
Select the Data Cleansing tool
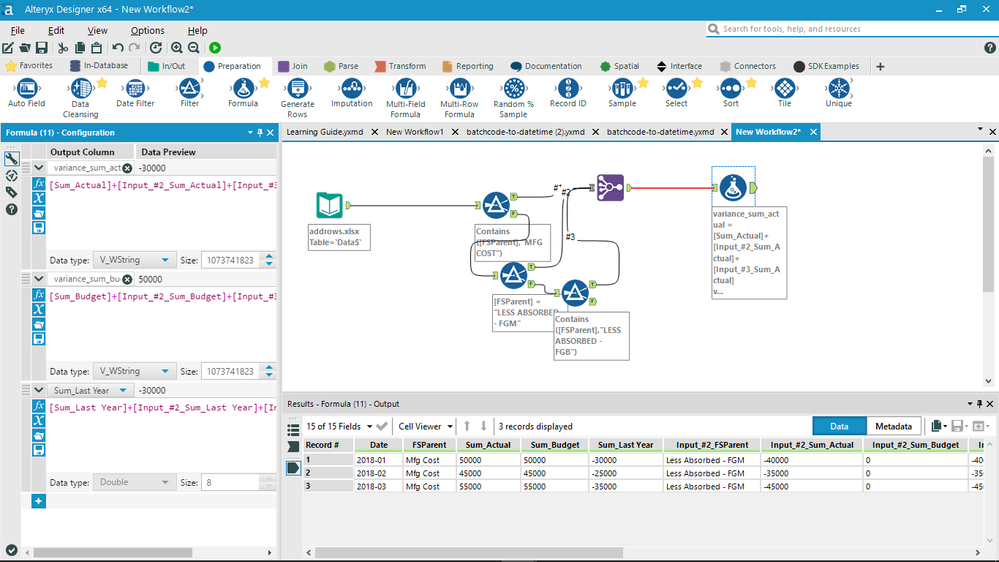click(x=80, y=98)
